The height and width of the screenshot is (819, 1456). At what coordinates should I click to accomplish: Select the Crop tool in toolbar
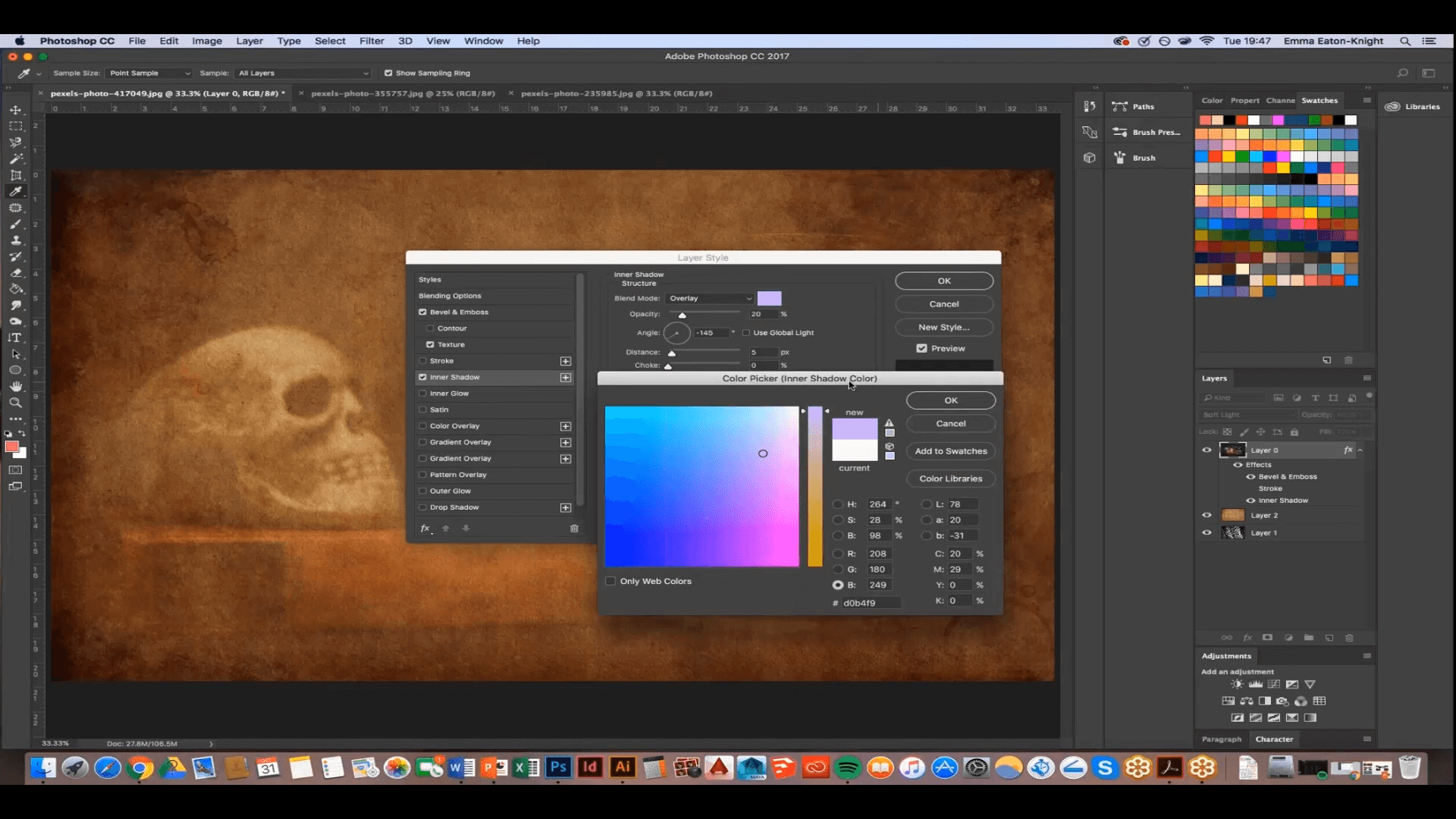15,174
